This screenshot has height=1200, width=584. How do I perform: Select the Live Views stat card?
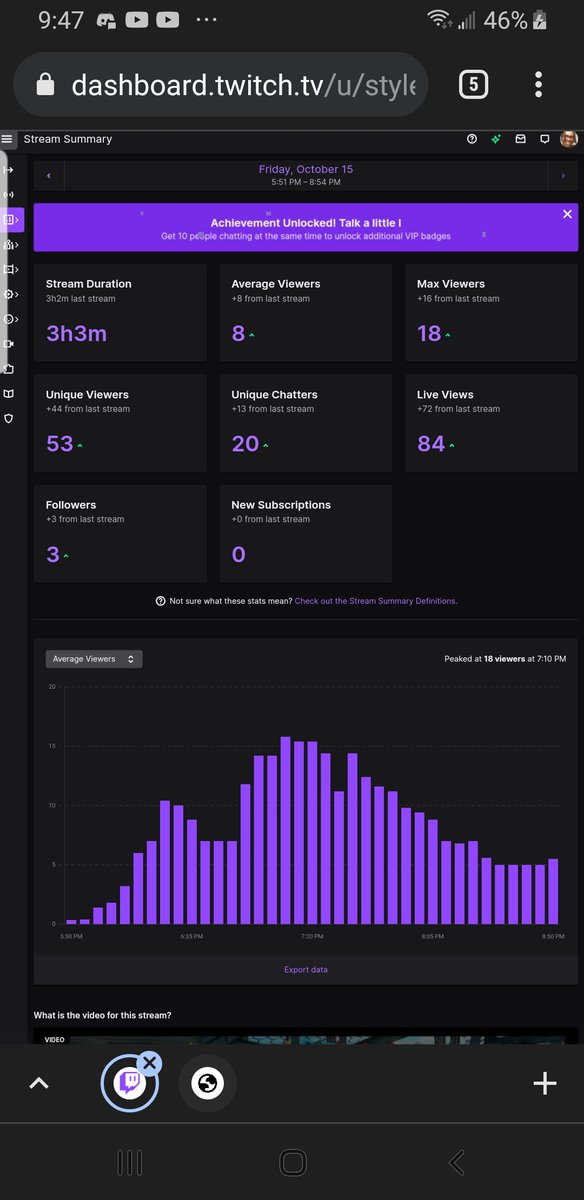click(491, 423)
